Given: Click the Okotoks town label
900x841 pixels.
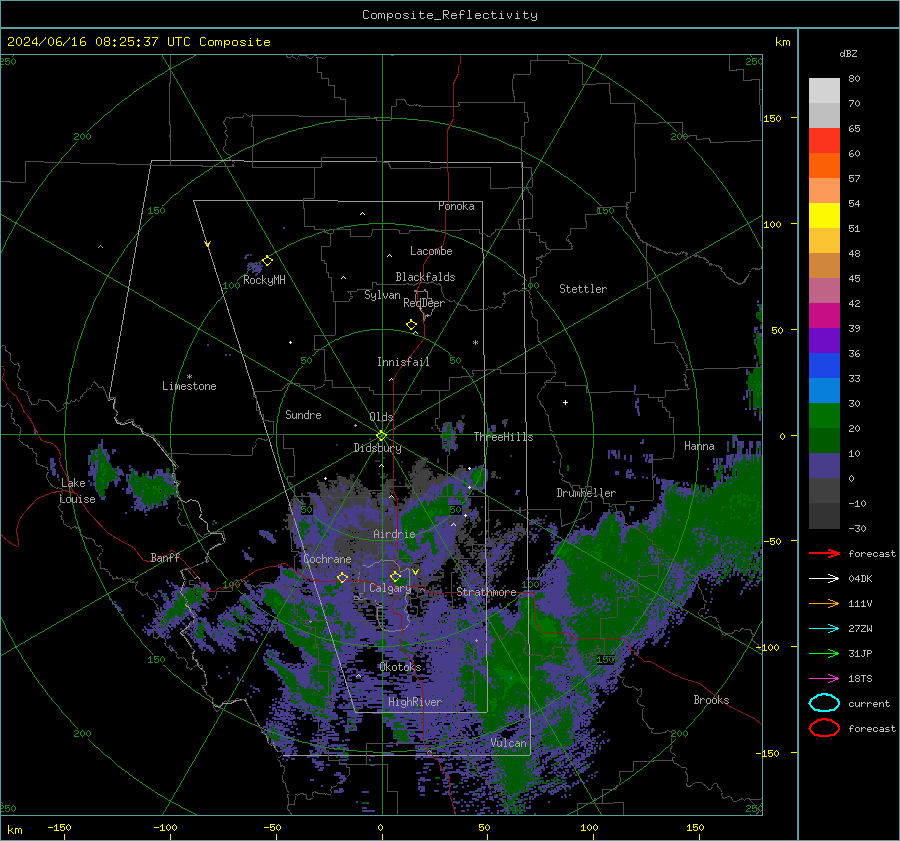Looking at the screenshot, I should click(x=400, y=666).
